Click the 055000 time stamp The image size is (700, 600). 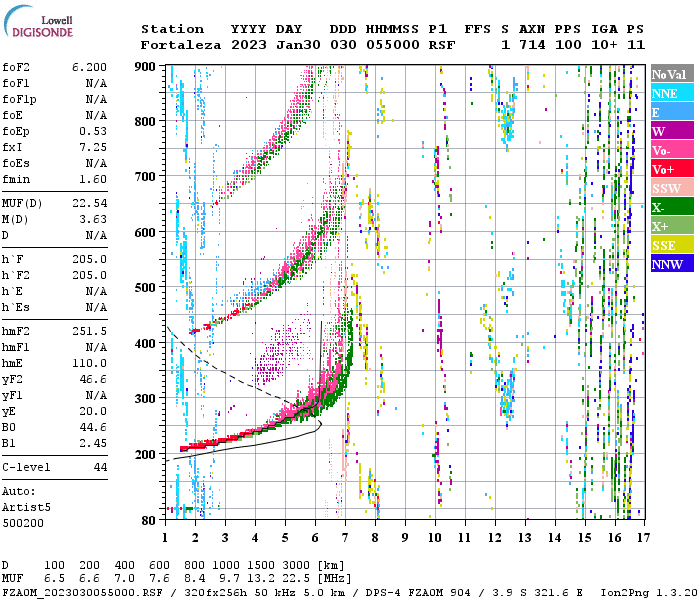click(x=393, y=45)
